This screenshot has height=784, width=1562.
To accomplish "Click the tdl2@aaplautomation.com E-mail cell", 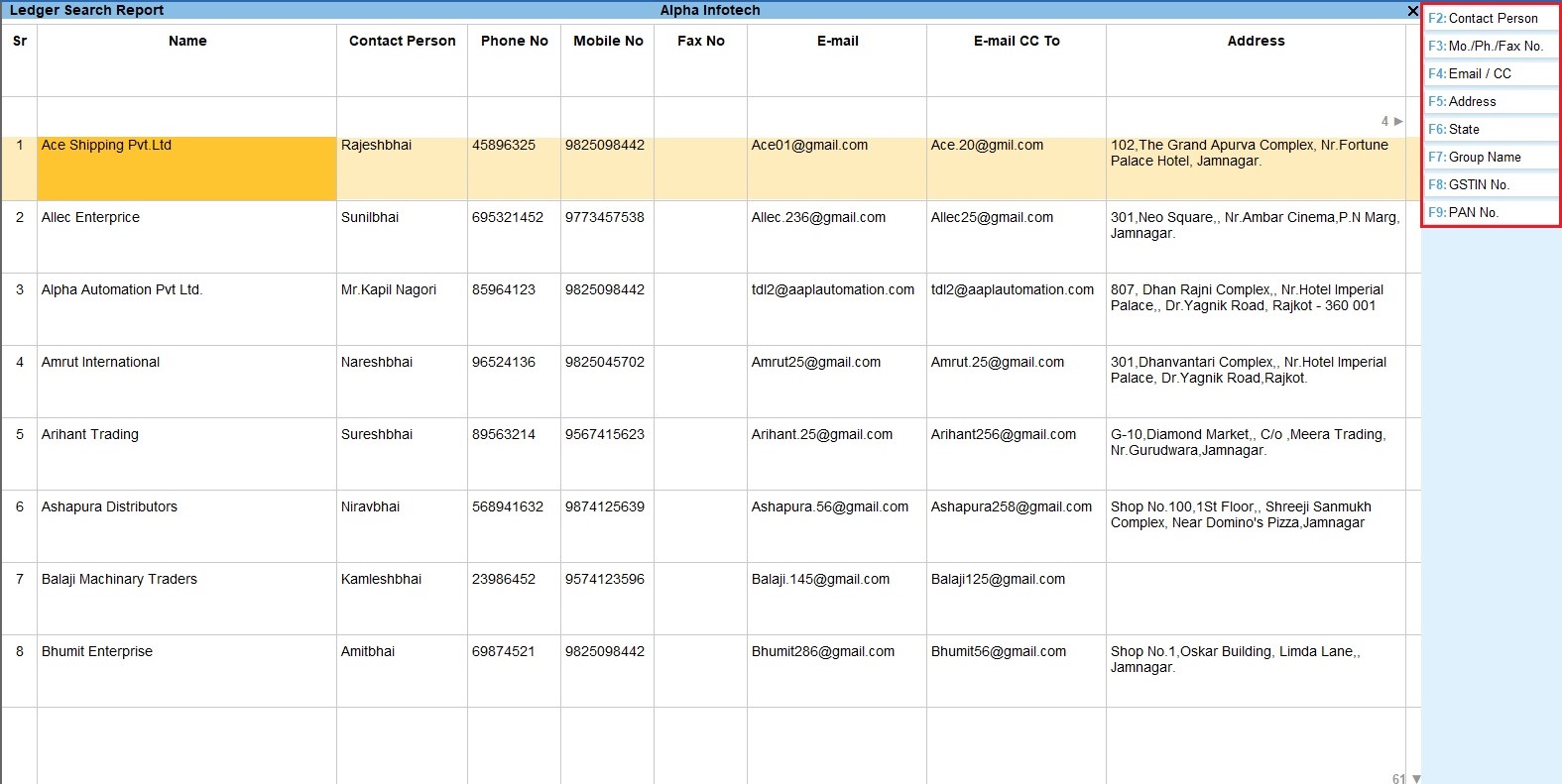I will coord(832,289).
